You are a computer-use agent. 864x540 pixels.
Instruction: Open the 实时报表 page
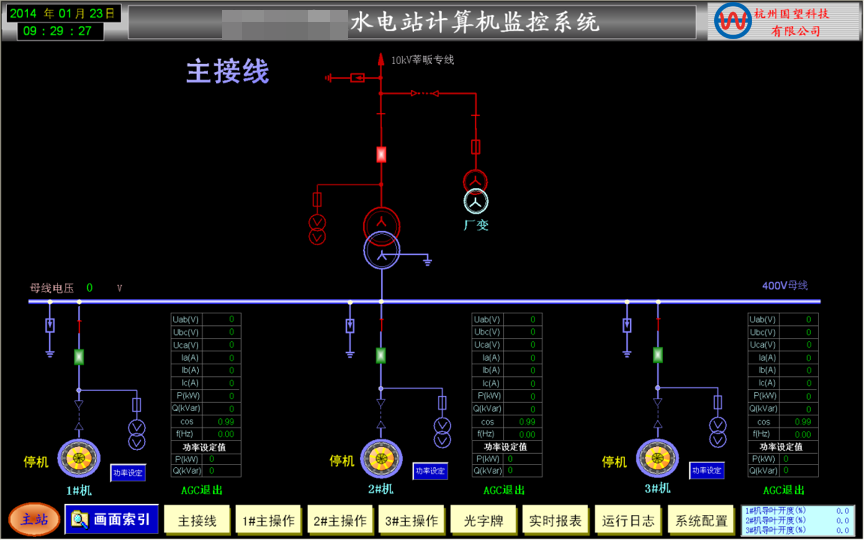[555, 520]
